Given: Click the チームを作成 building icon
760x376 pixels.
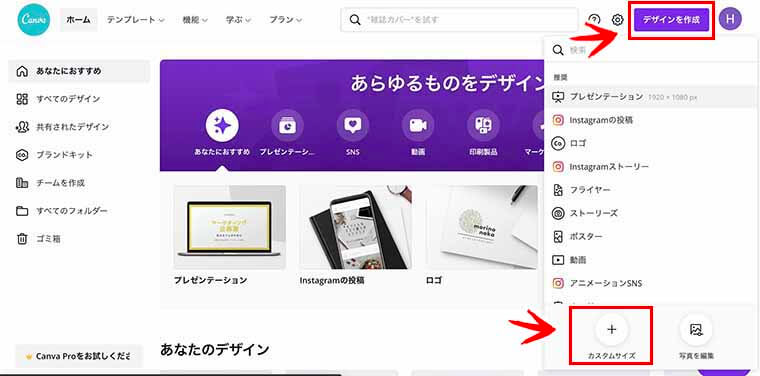Looking at the screenshot, I should (22, 183).
